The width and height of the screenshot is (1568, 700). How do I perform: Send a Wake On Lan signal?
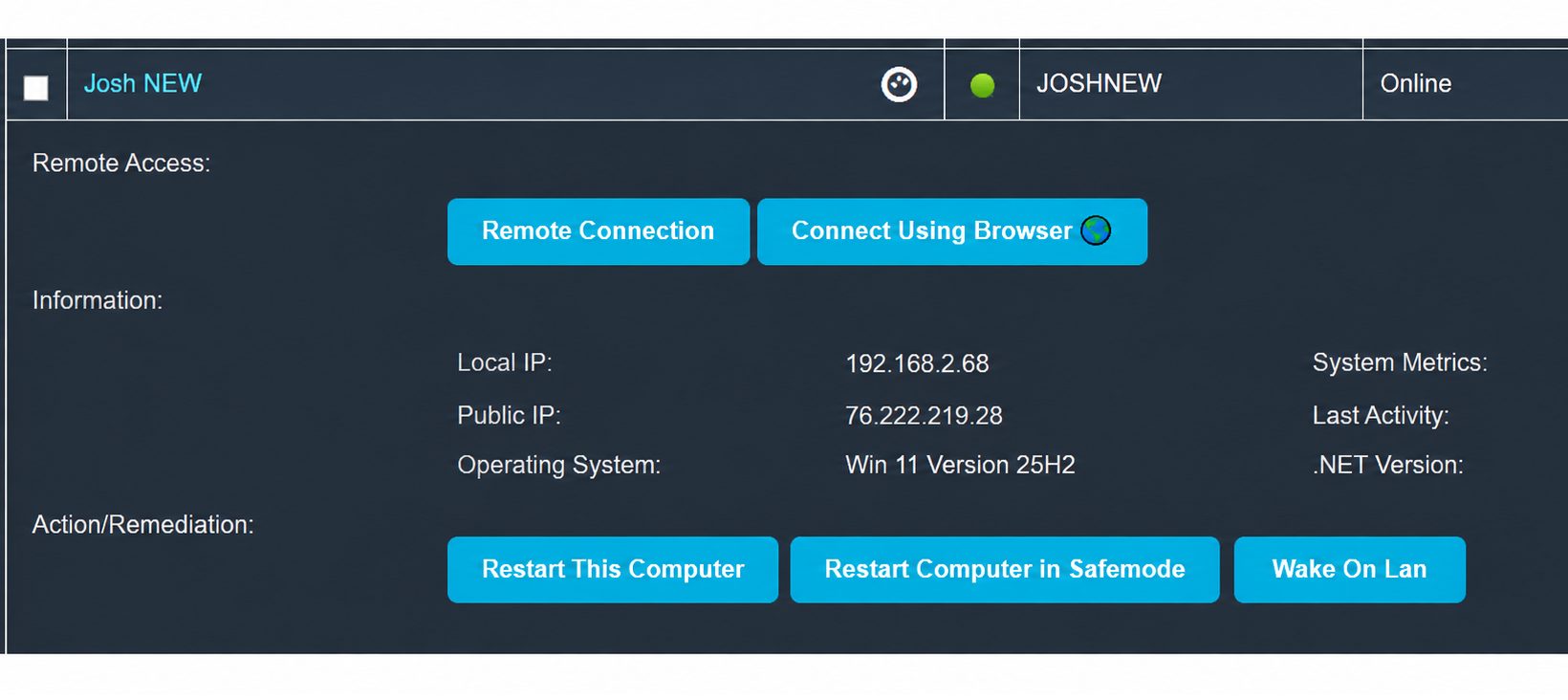1350,569
